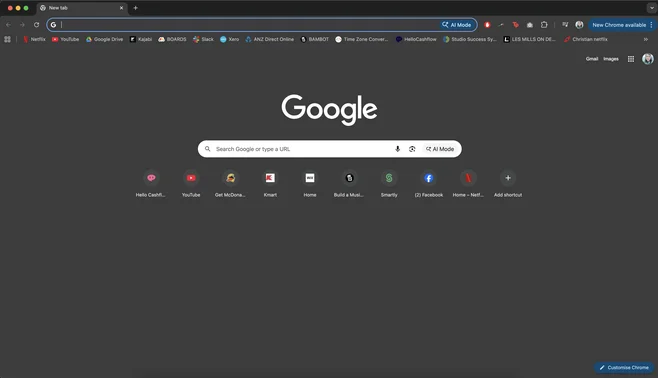Image resolution: width=658 pixels, height=378 pixels.
Task: Open the Smartly shortcut tile
Action: coord(389,183)
